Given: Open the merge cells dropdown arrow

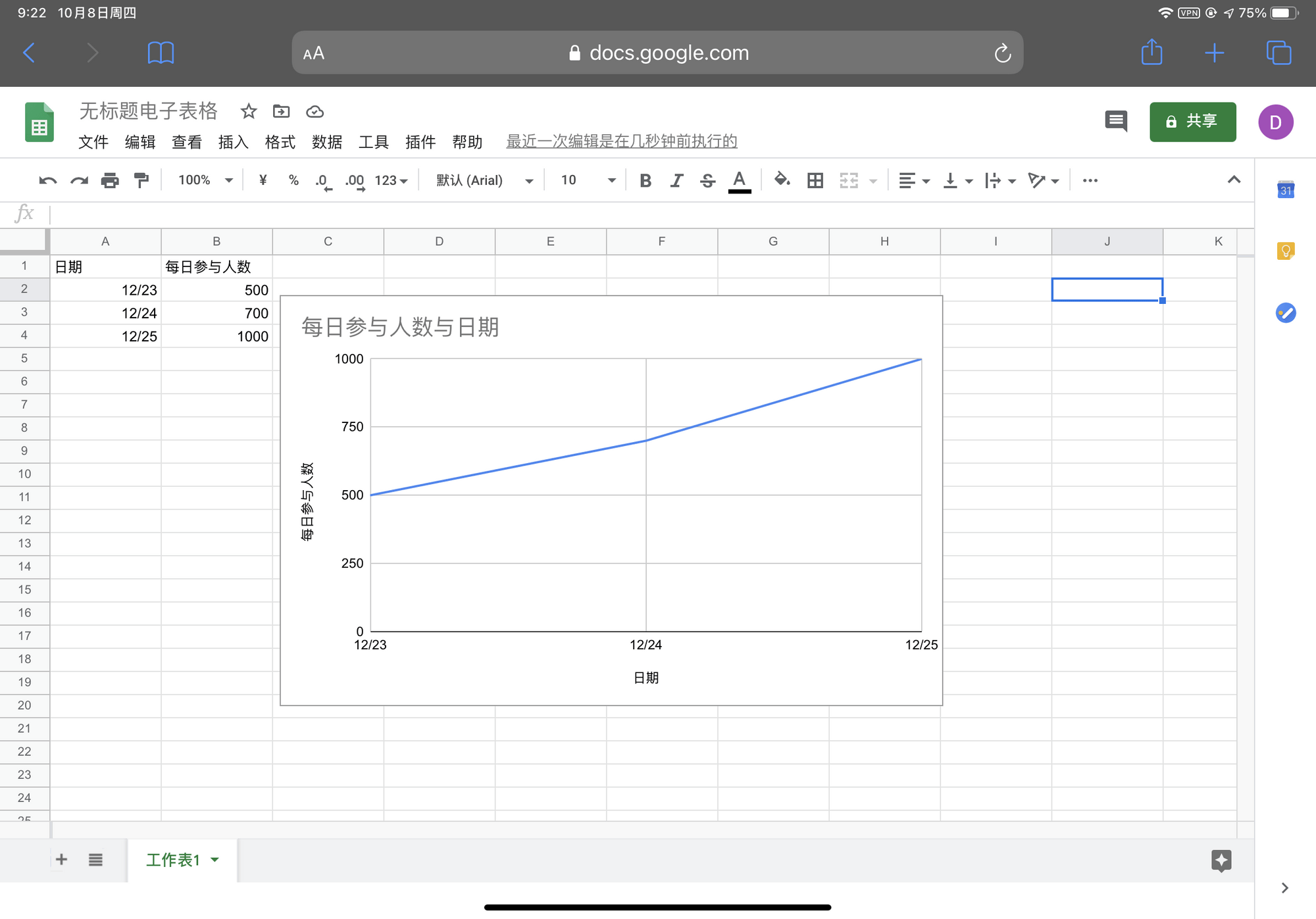Looking at the screenshot, I should 873,181.
